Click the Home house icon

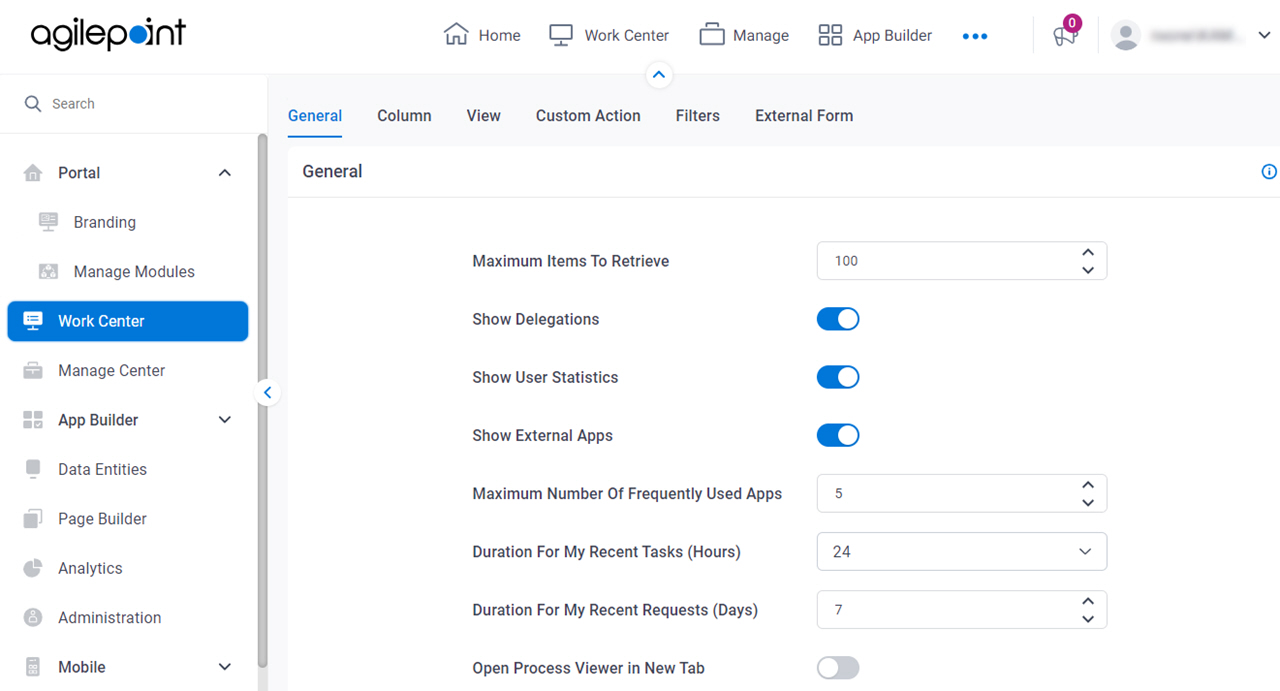click(x=456, y=35)
